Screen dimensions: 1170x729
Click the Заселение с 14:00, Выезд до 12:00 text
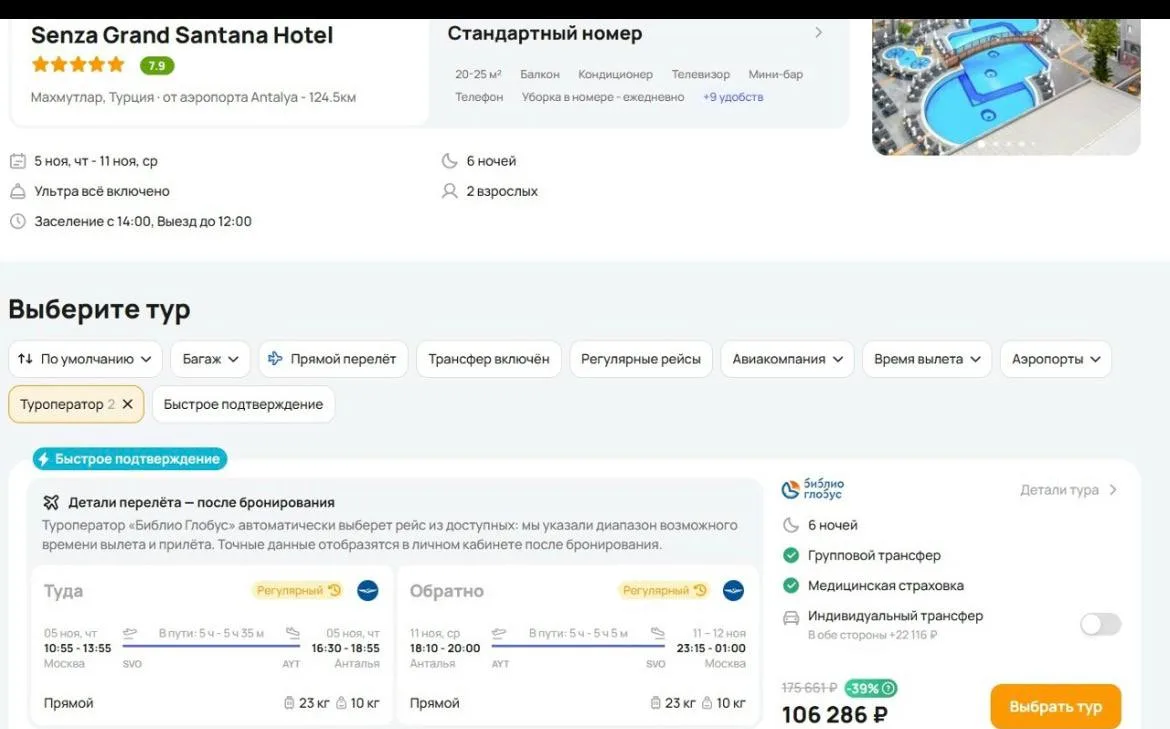[143, 222]
